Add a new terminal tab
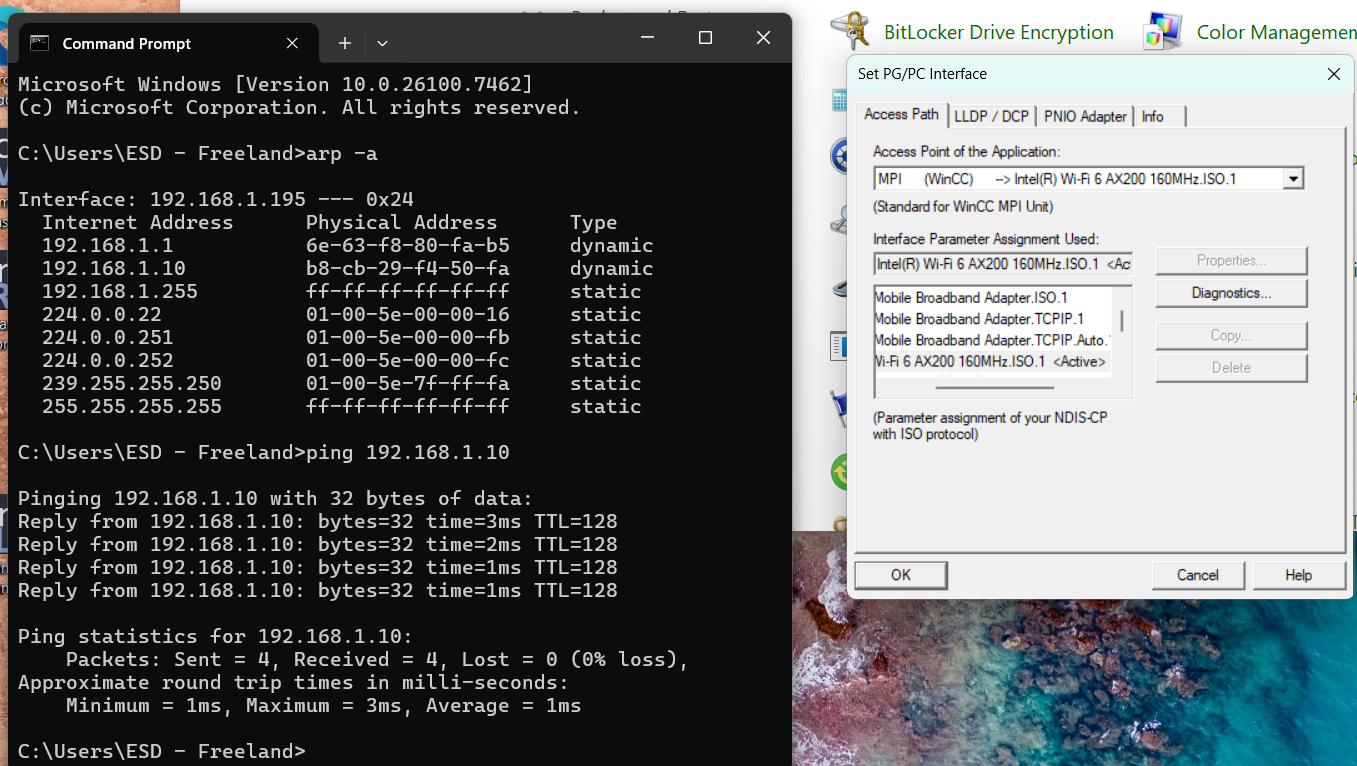Viewport: 1357px width, 766px height. 345,43
